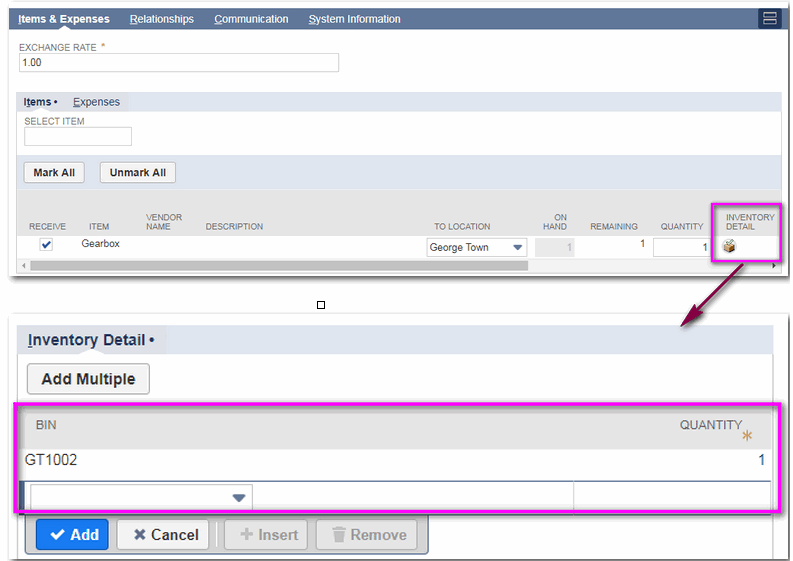Click the Select Item input field
Image resolution: width=793 pixels, height=561 pixels.
(78, 137)
